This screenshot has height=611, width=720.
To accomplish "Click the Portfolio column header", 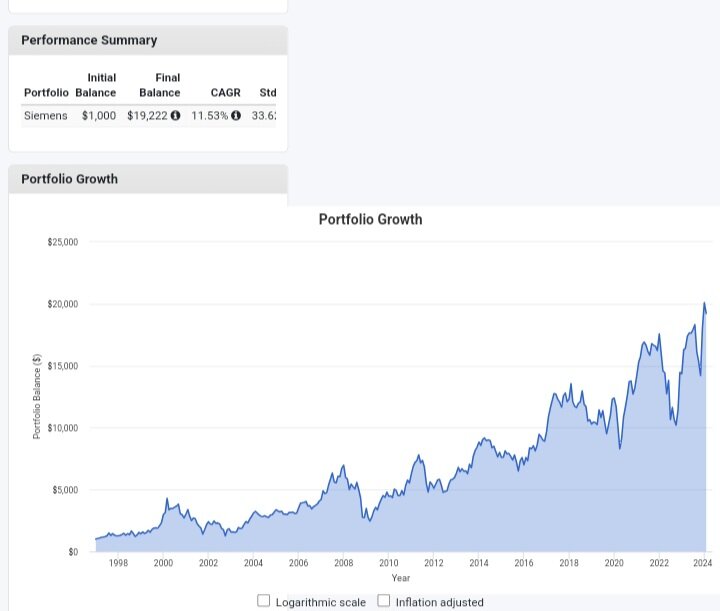I will click(x=46, y=92).
